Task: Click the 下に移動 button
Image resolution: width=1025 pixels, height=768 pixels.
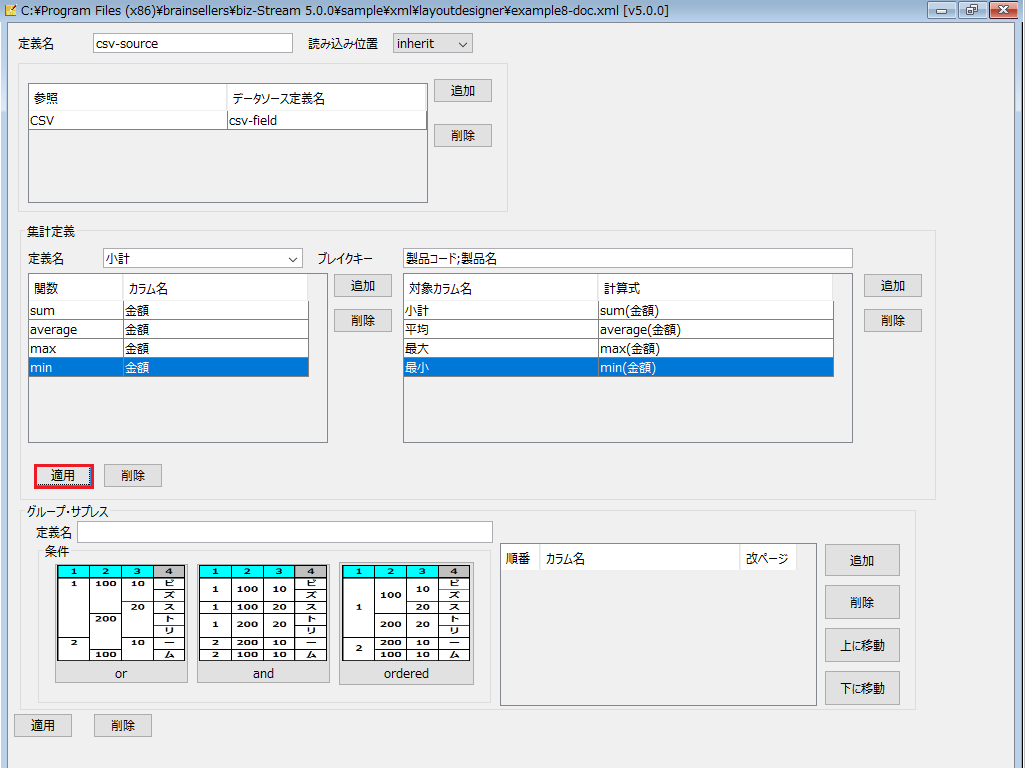Action: tap(862, 688)
